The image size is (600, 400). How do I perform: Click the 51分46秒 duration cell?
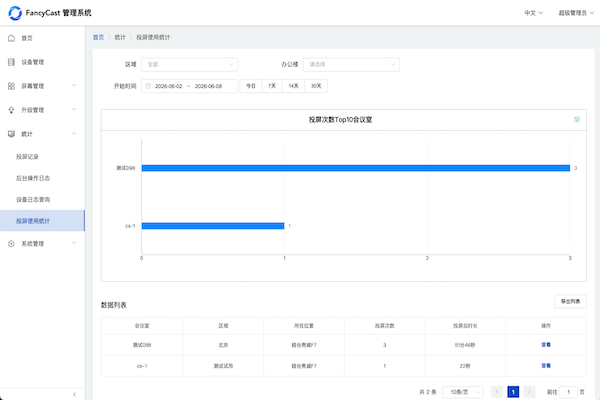[x=465, y=345]
